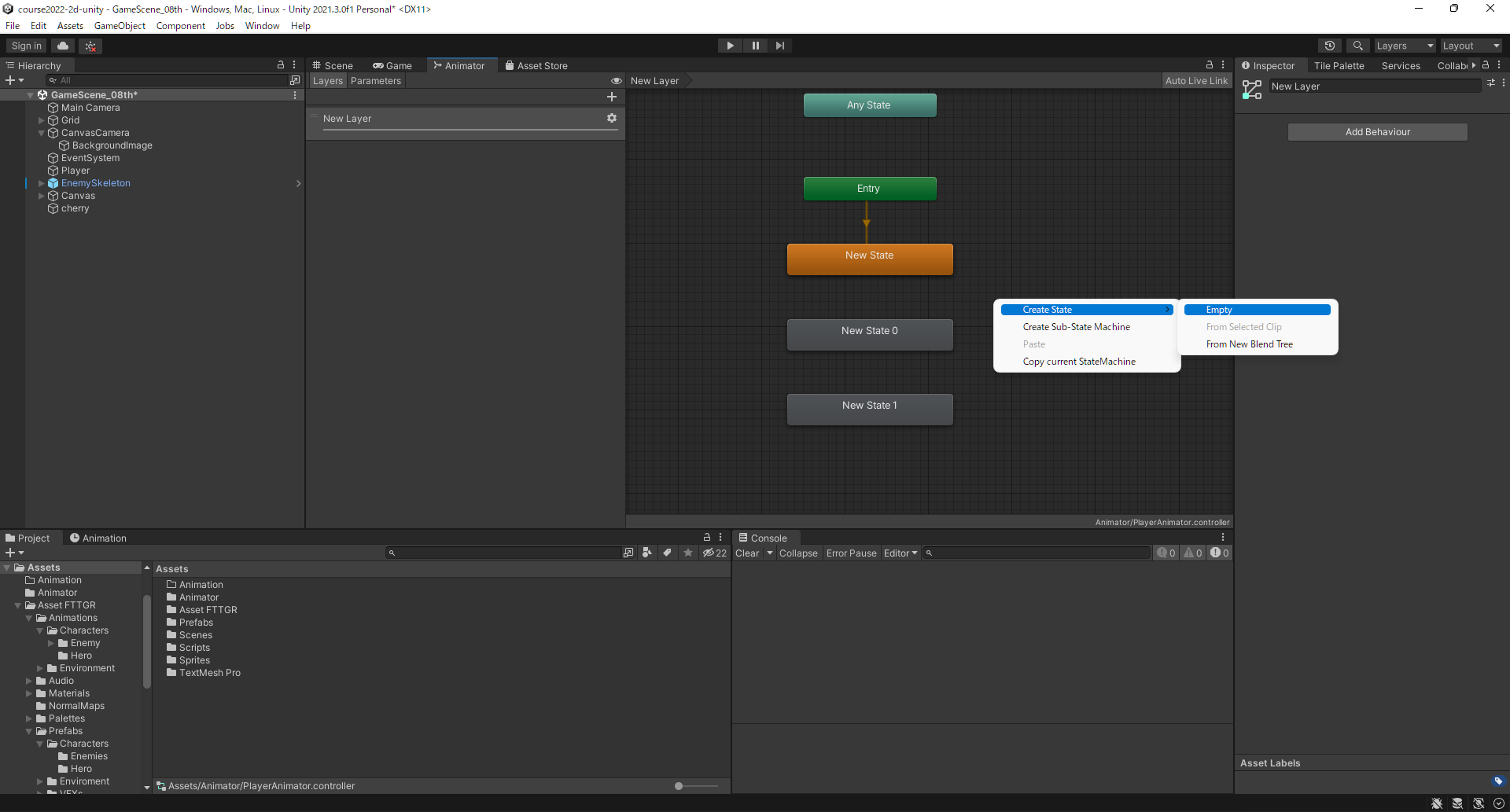The width and height of the screenshot is (1510, 812).
Task: Open the Layout dropdown in top toolbar
Action: tap(1471, 46)
